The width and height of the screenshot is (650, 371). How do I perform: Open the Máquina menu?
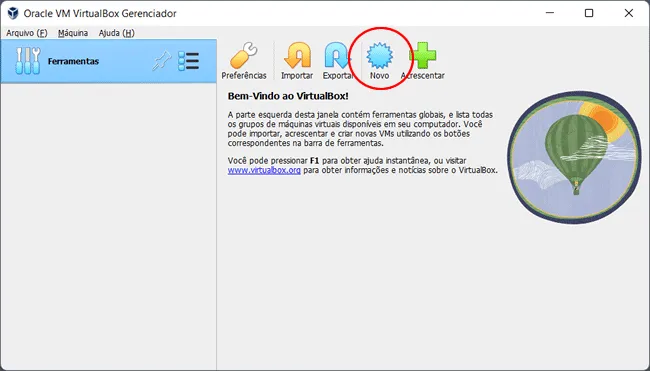(73, 33)
